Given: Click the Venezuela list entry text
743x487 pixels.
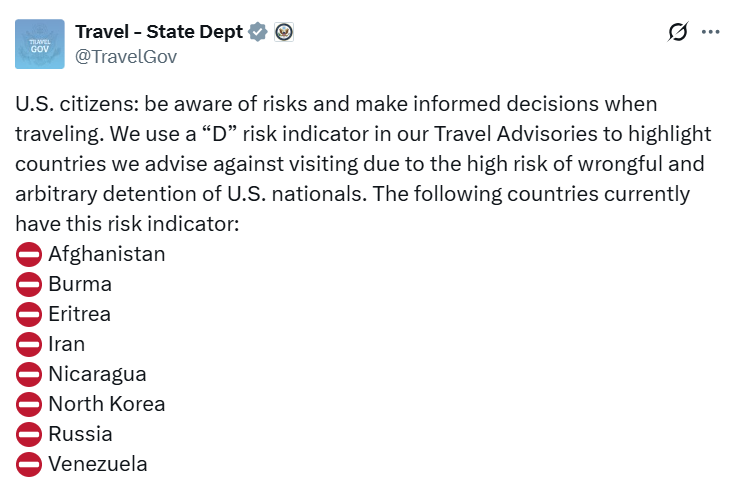Looking at the screenshot, I should tap(98, 464).
